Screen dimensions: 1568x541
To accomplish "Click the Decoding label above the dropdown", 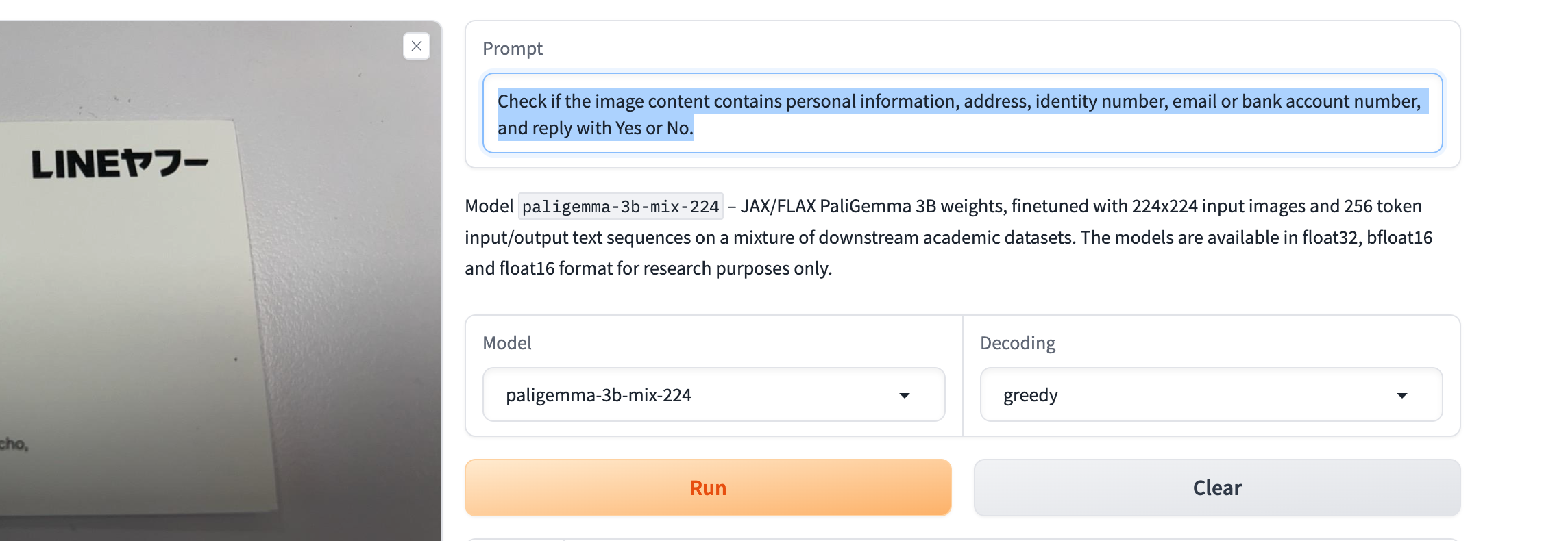I will coord(1018,343).
